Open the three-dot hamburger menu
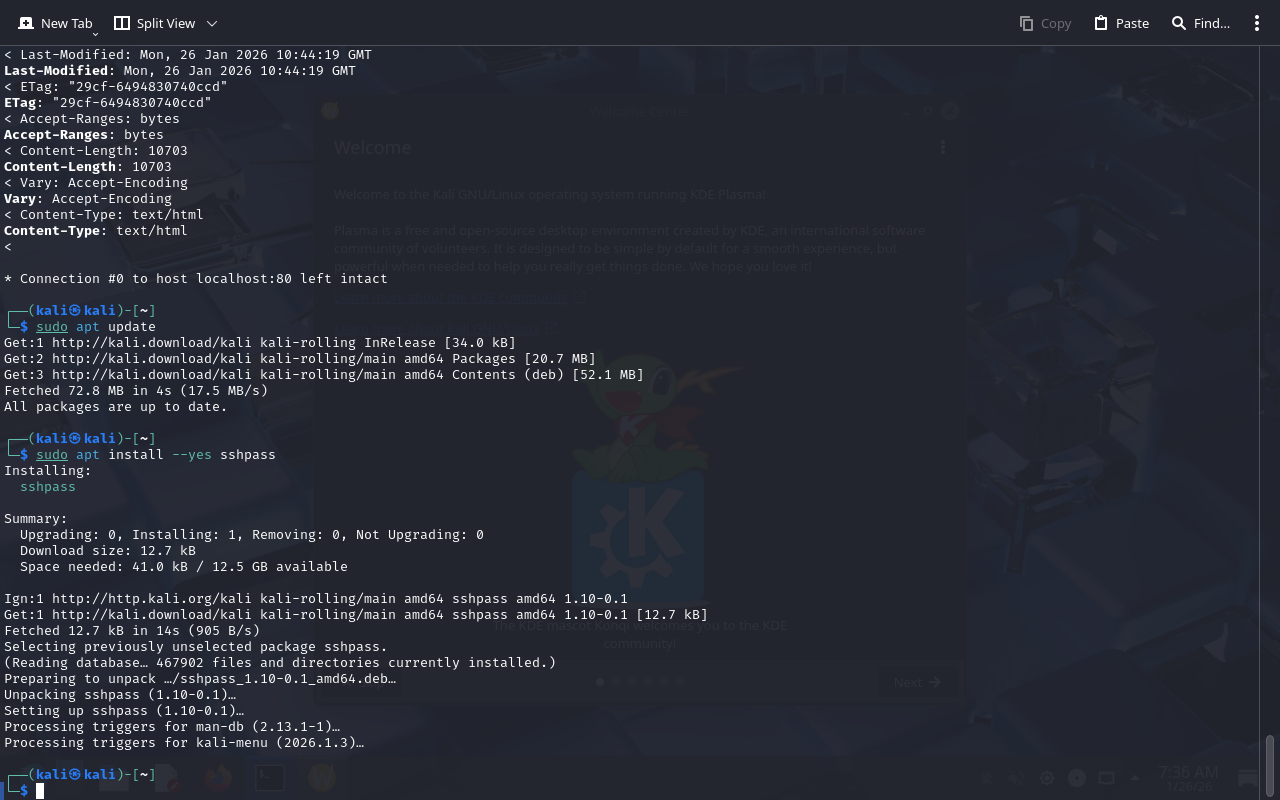This screenshot has width=1280, height=800. click(1257, 23)
